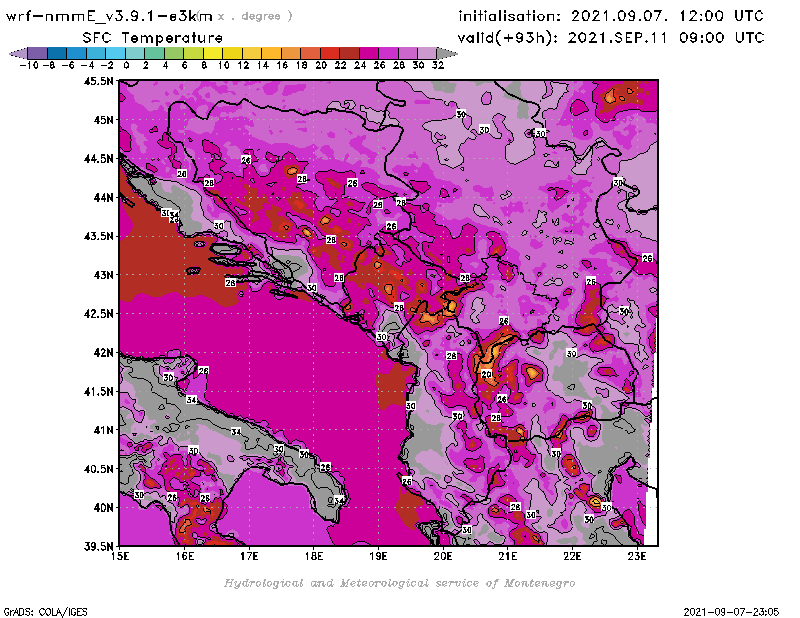Viewport: 800px width, 618px height.
Task: Click the green swatch between 4 and 6
Action: (174, 52)
